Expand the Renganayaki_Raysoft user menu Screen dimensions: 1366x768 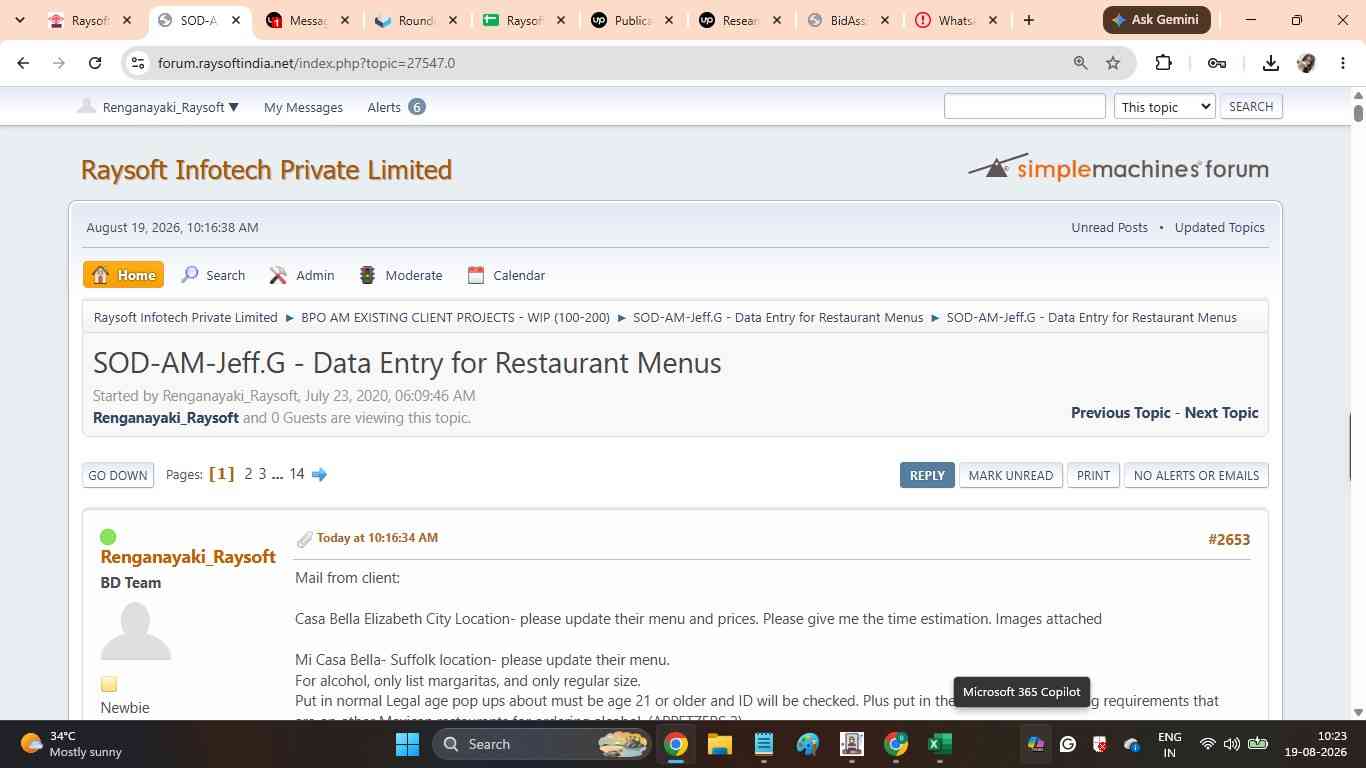tap(159, 107)
